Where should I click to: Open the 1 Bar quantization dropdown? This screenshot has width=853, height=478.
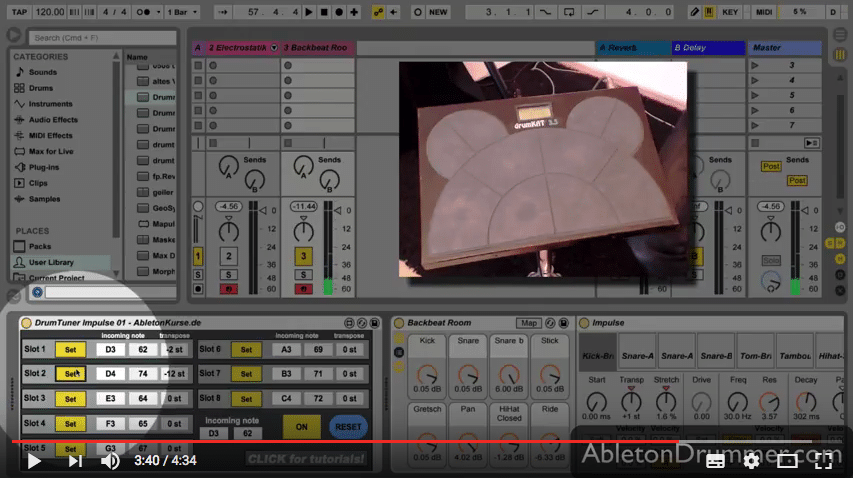(x=181, y=12)
